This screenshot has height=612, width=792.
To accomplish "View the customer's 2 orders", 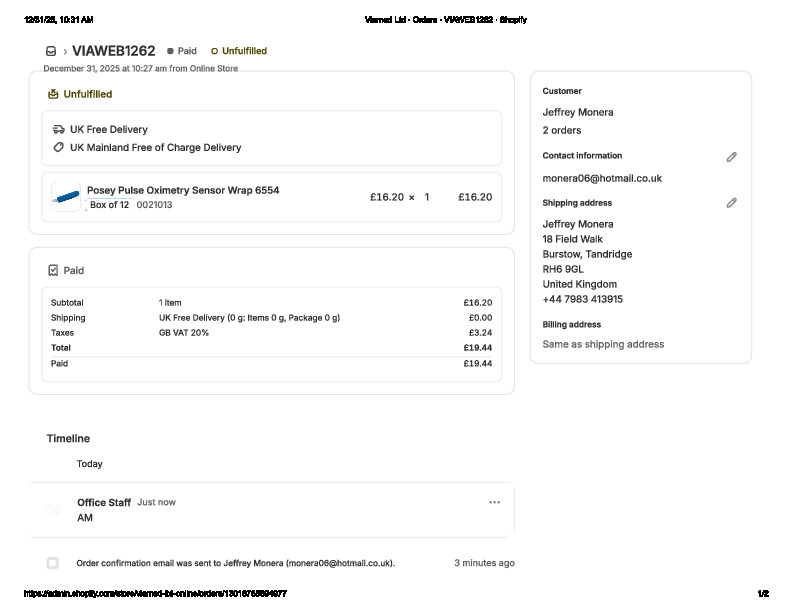I will point(562,130).
